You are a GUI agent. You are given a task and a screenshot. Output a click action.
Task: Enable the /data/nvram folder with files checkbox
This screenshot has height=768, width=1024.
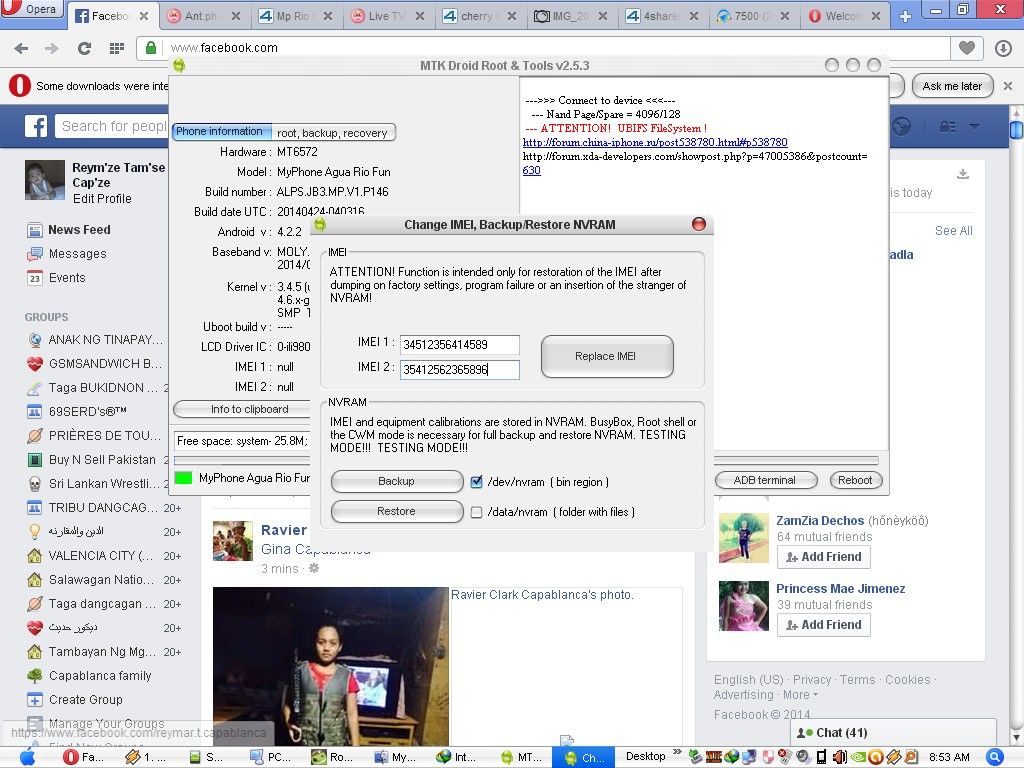[x=477, y=512]
